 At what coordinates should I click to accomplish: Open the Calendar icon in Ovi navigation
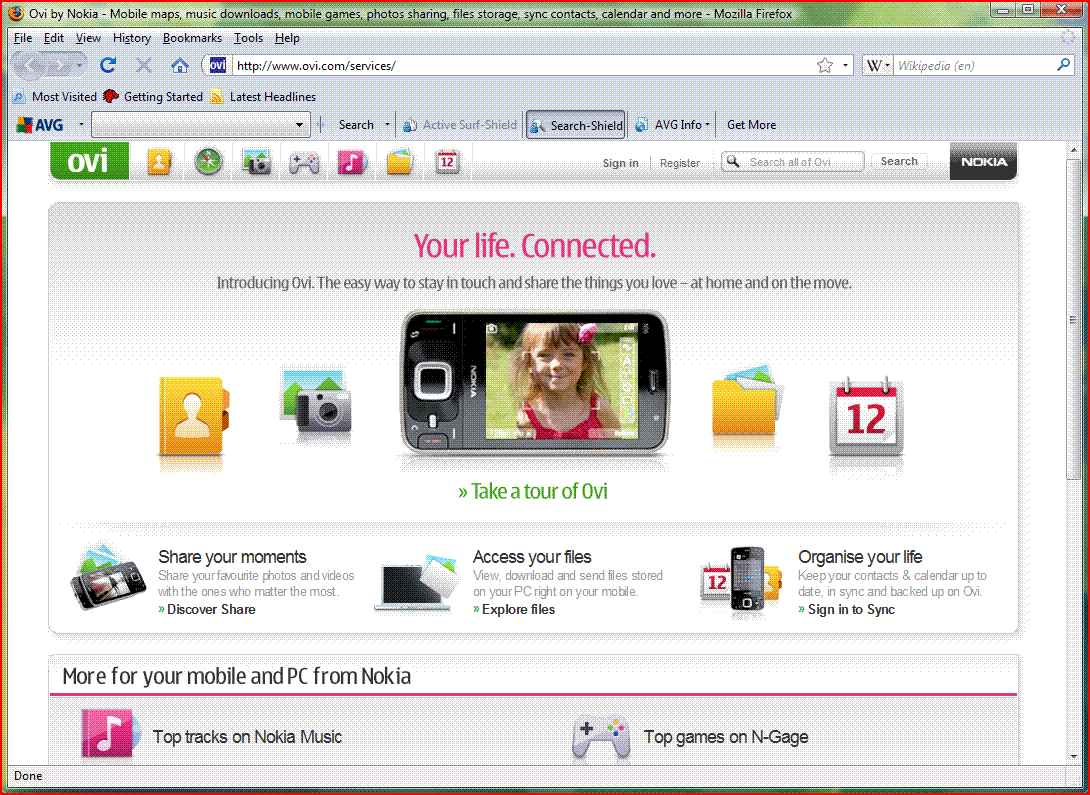[x=447, y=163]
